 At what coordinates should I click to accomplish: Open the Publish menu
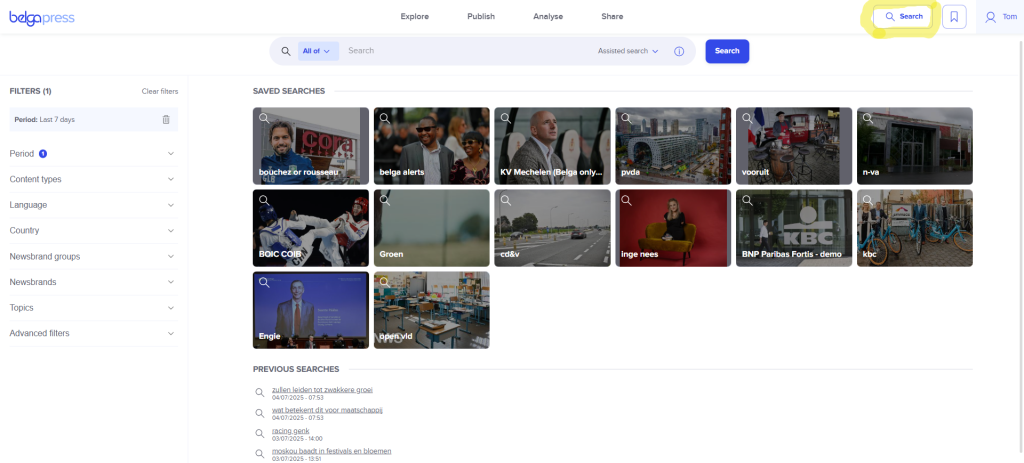pos(481,16)
